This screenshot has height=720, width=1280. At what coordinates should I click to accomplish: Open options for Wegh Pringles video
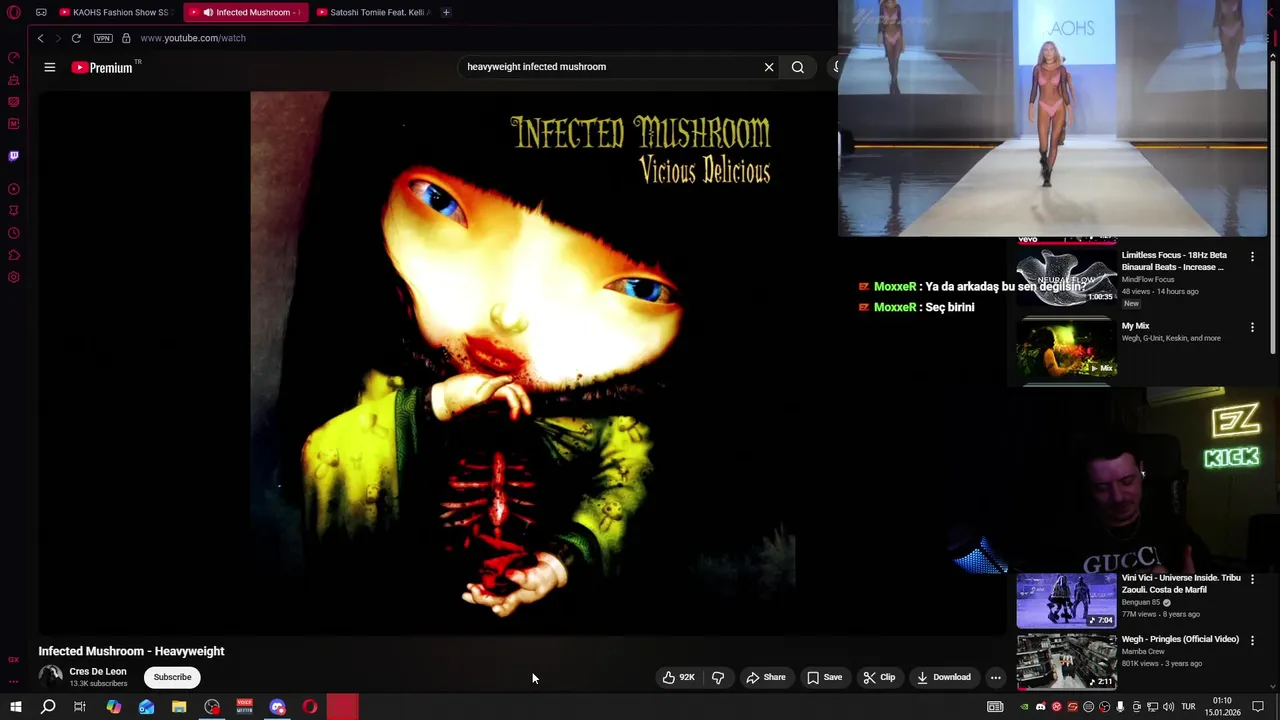(1252, 640)
